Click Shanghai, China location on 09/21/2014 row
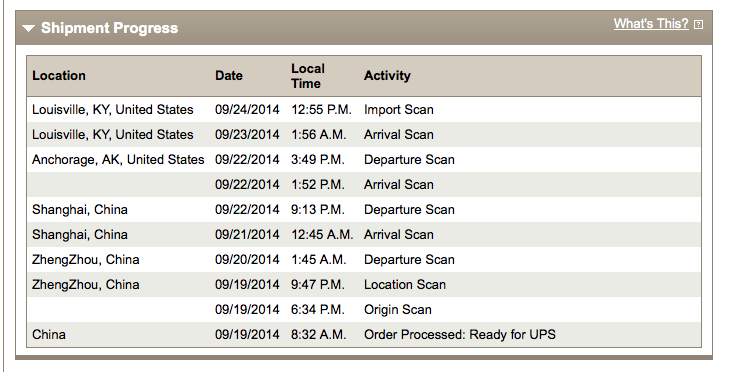 [x=80, y=235]
